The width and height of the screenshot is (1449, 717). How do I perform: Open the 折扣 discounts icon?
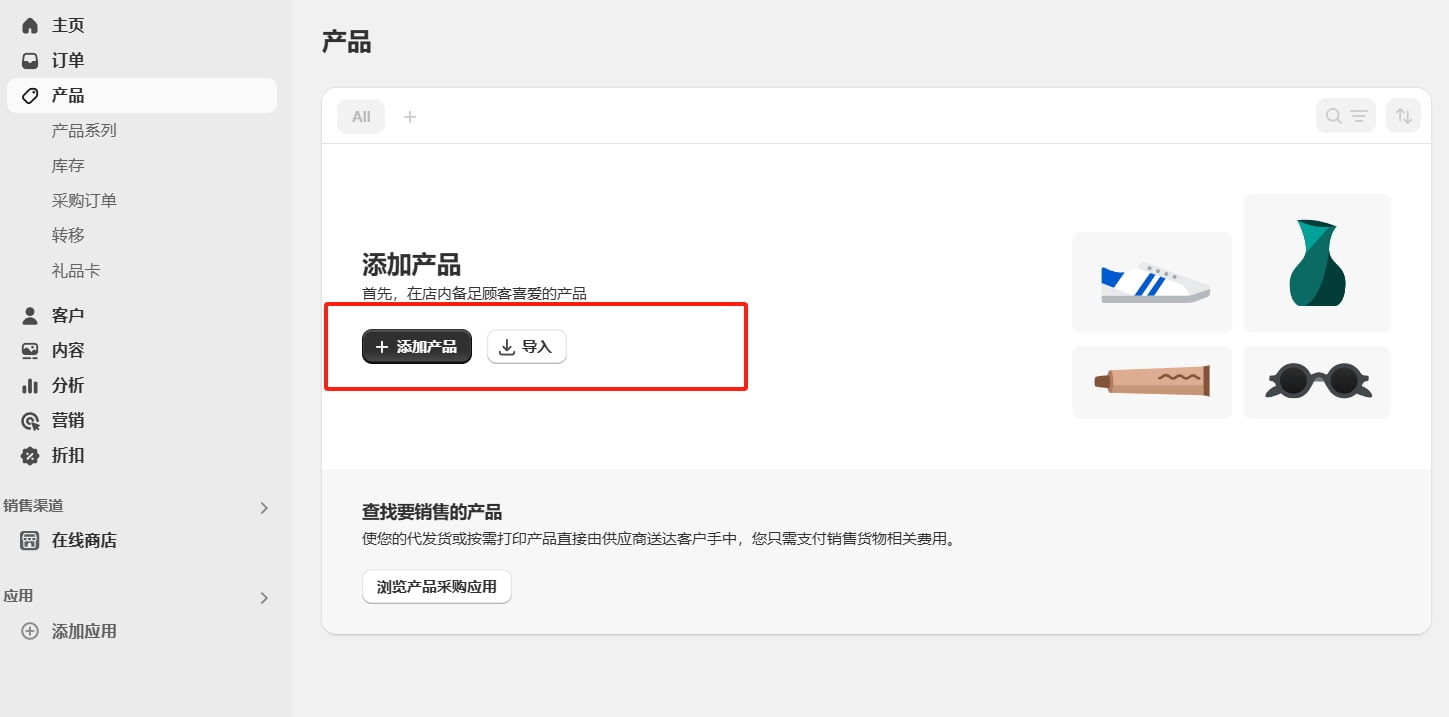click(29, 455)
